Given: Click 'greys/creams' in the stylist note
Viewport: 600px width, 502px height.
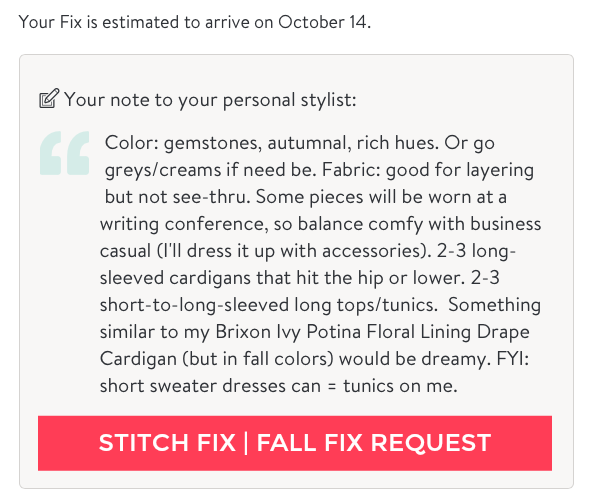Looking at the screenshot, I should coord(163,170).
